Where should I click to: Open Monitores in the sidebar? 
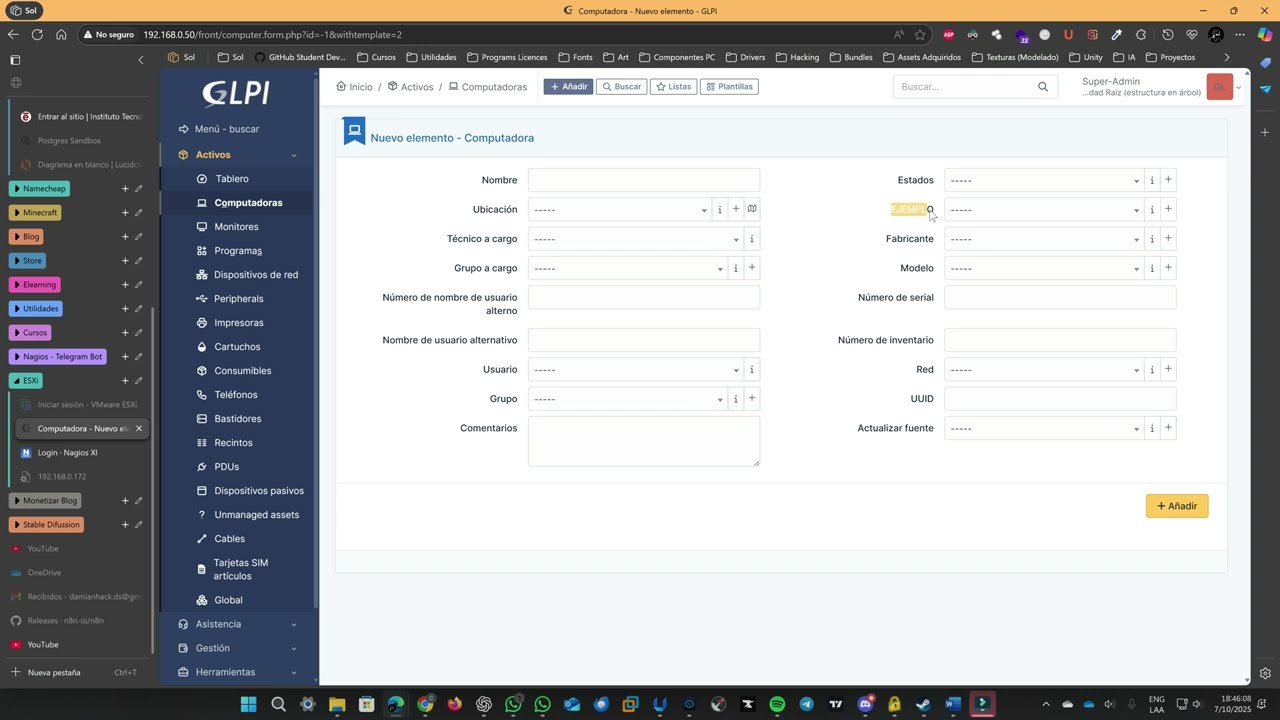[x=236, y=227]
